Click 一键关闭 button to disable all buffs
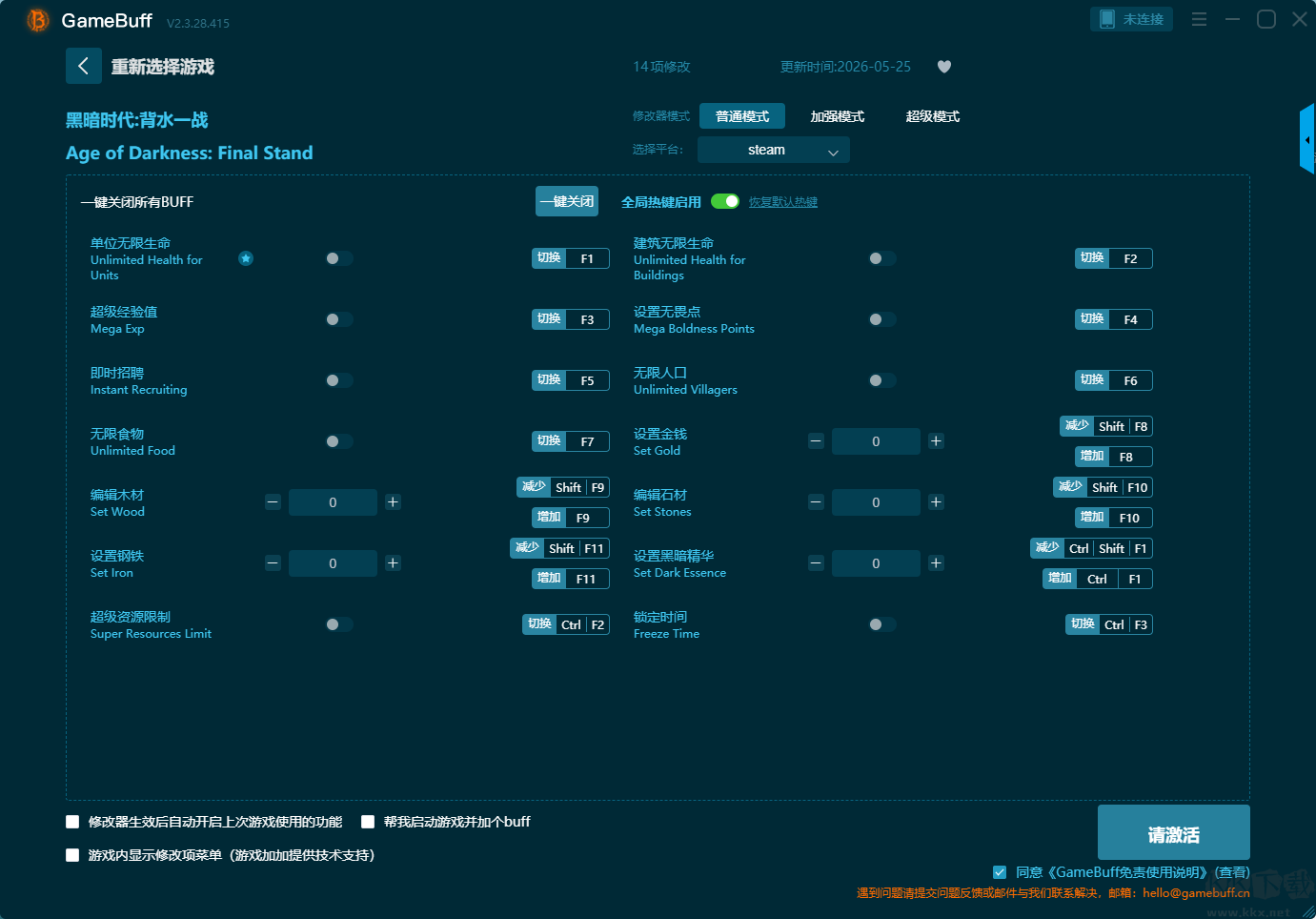 [567, 201]
